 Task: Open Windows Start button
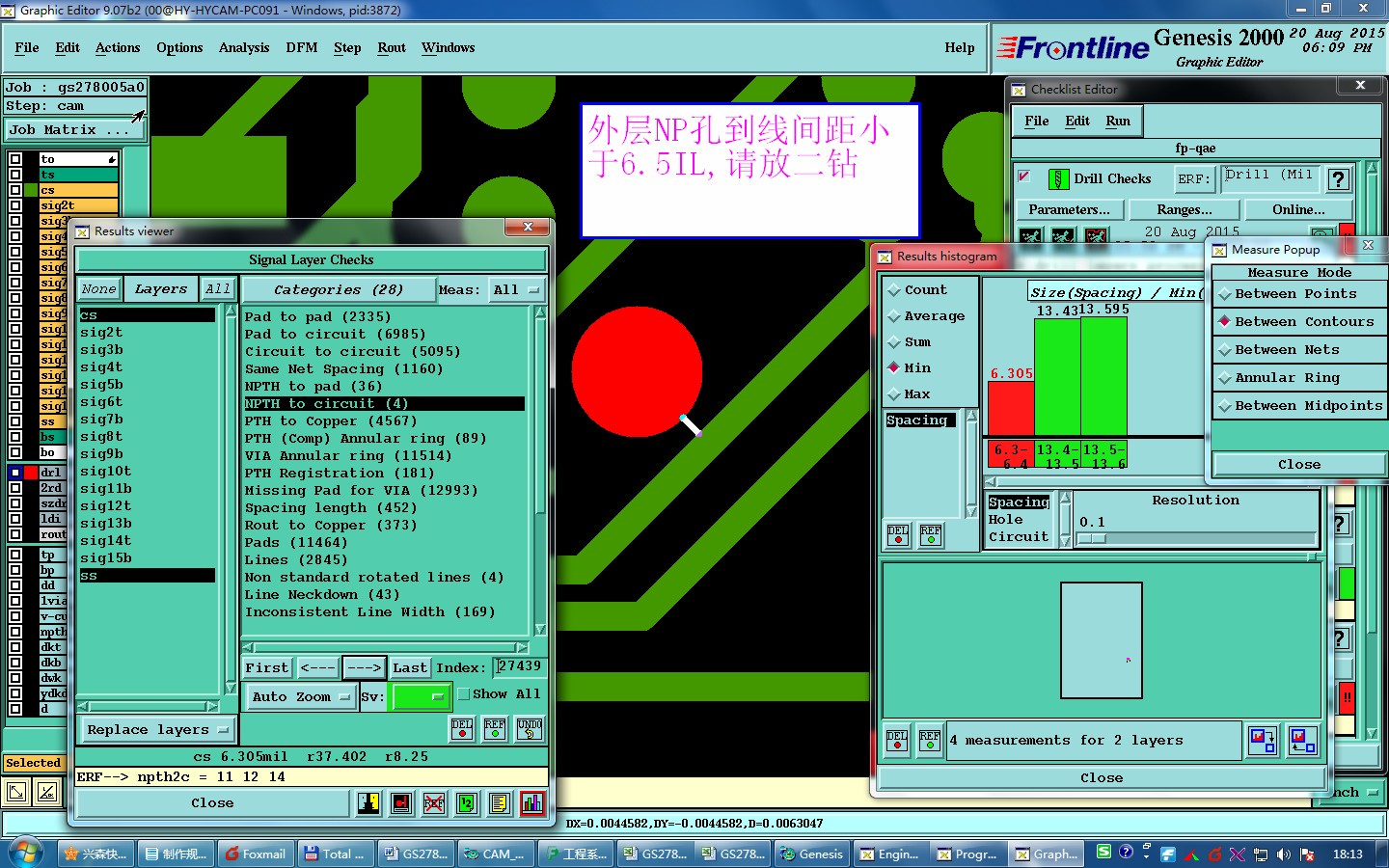pyautogui.click(x=25, y=854)
